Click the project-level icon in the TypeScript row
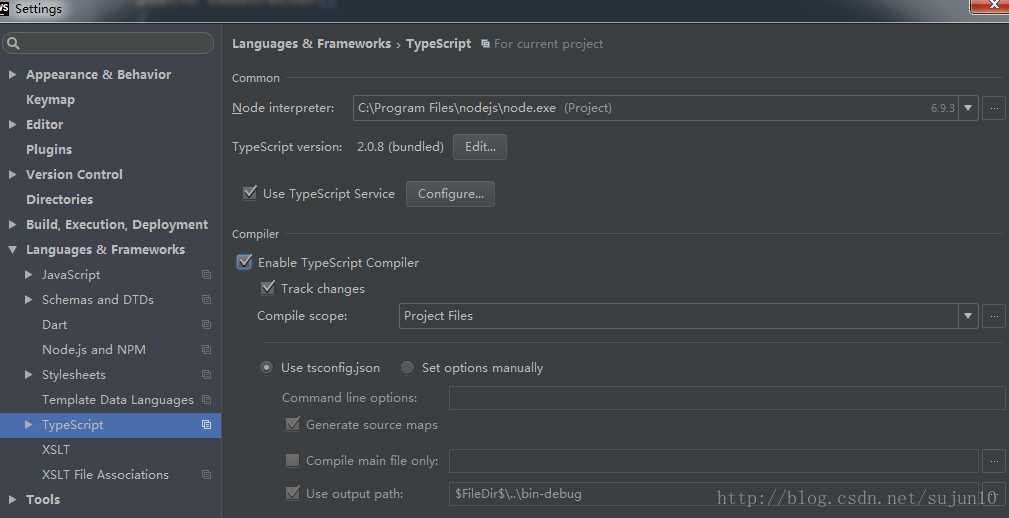Screen dimensions: 1009x518 click(x=206, y=425)
